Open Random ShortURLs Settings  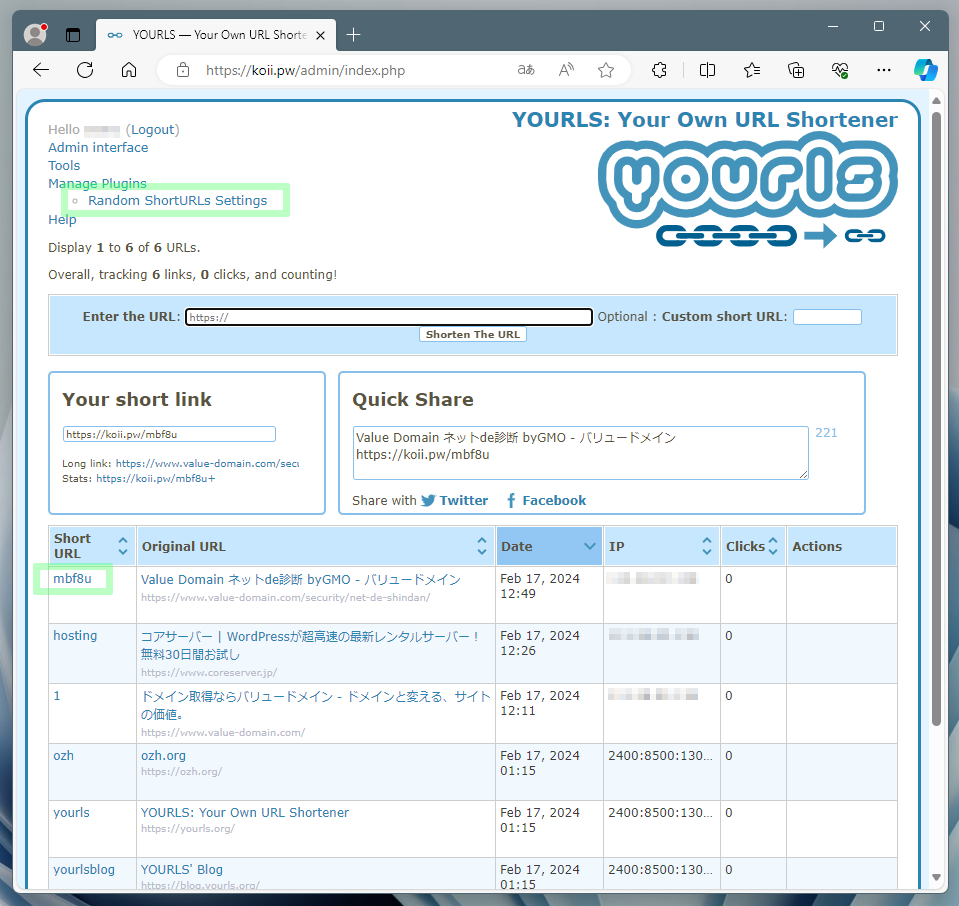[x=177, y=201]
